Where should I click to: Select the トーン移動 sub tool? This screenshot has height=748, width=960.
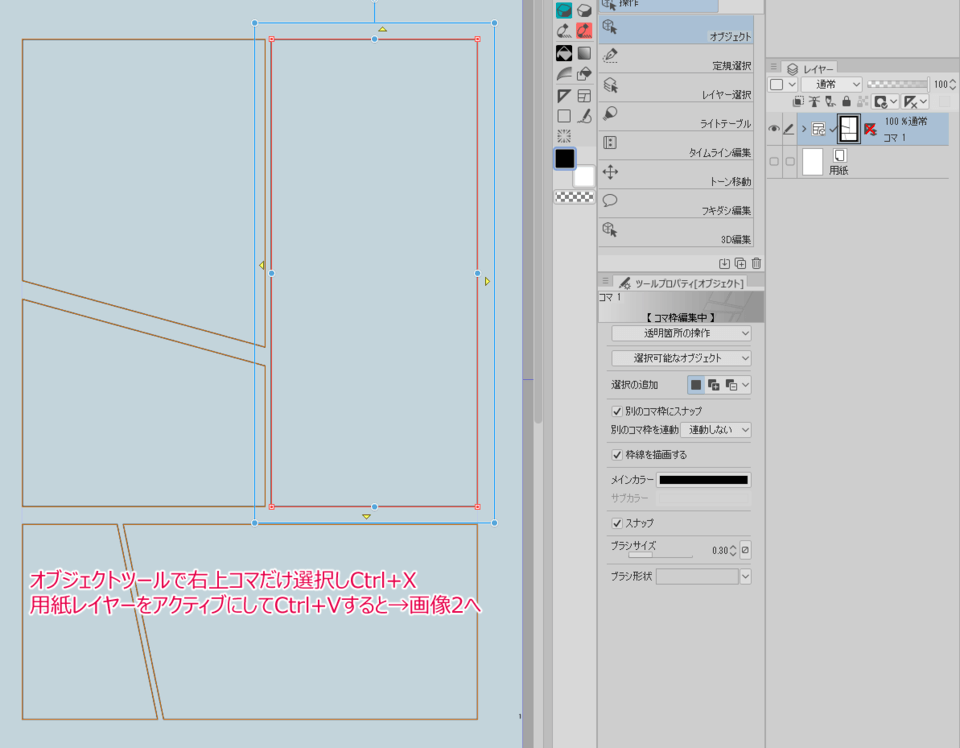[676, 174]
